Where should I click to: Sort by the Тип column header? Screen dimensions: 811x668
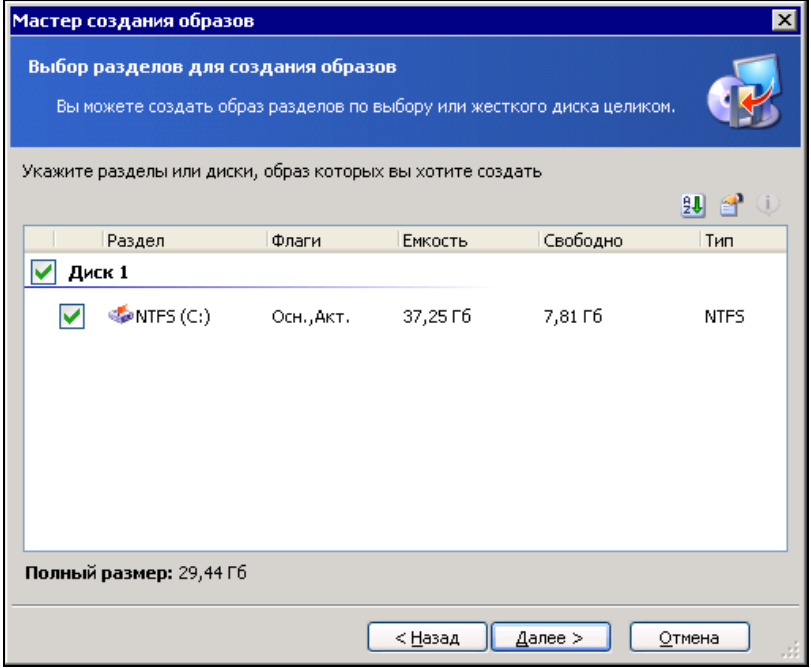pyautogui.click(x=744, y=240)
